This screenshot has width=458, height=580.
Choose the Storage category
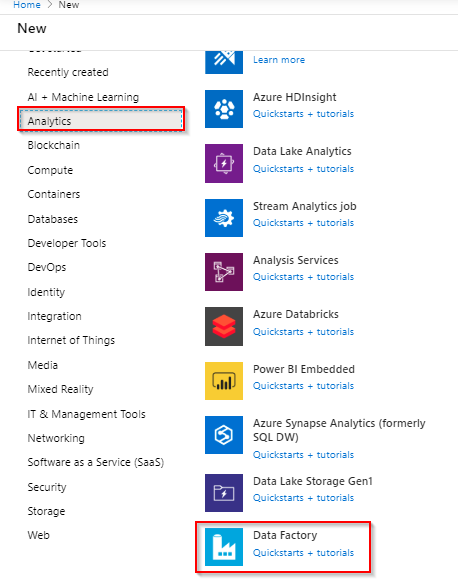(46, 511)
